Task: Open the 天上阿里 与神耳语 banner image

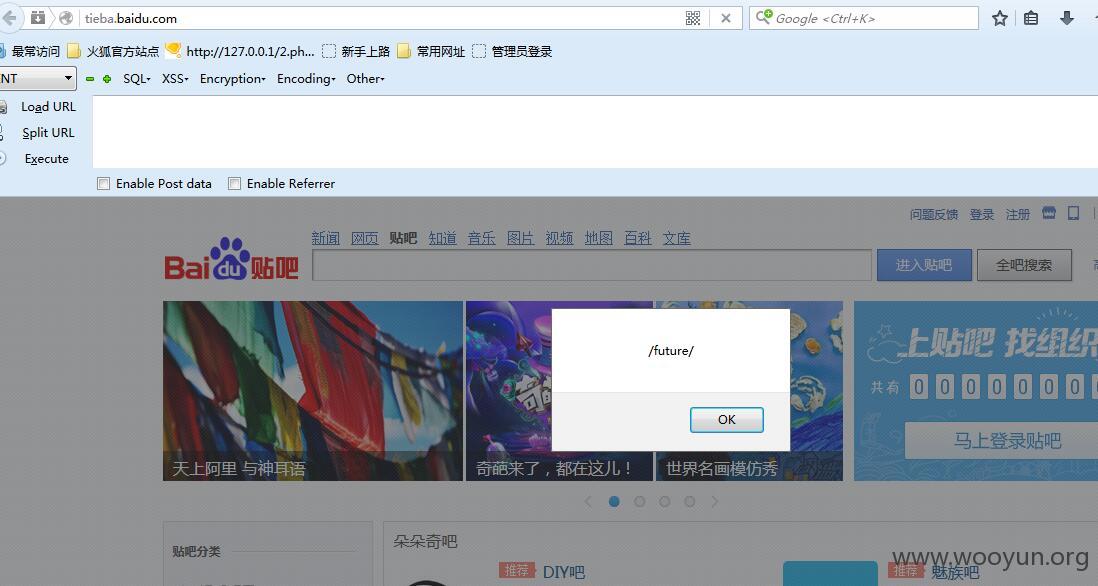Action: click(x=312, y=391)
